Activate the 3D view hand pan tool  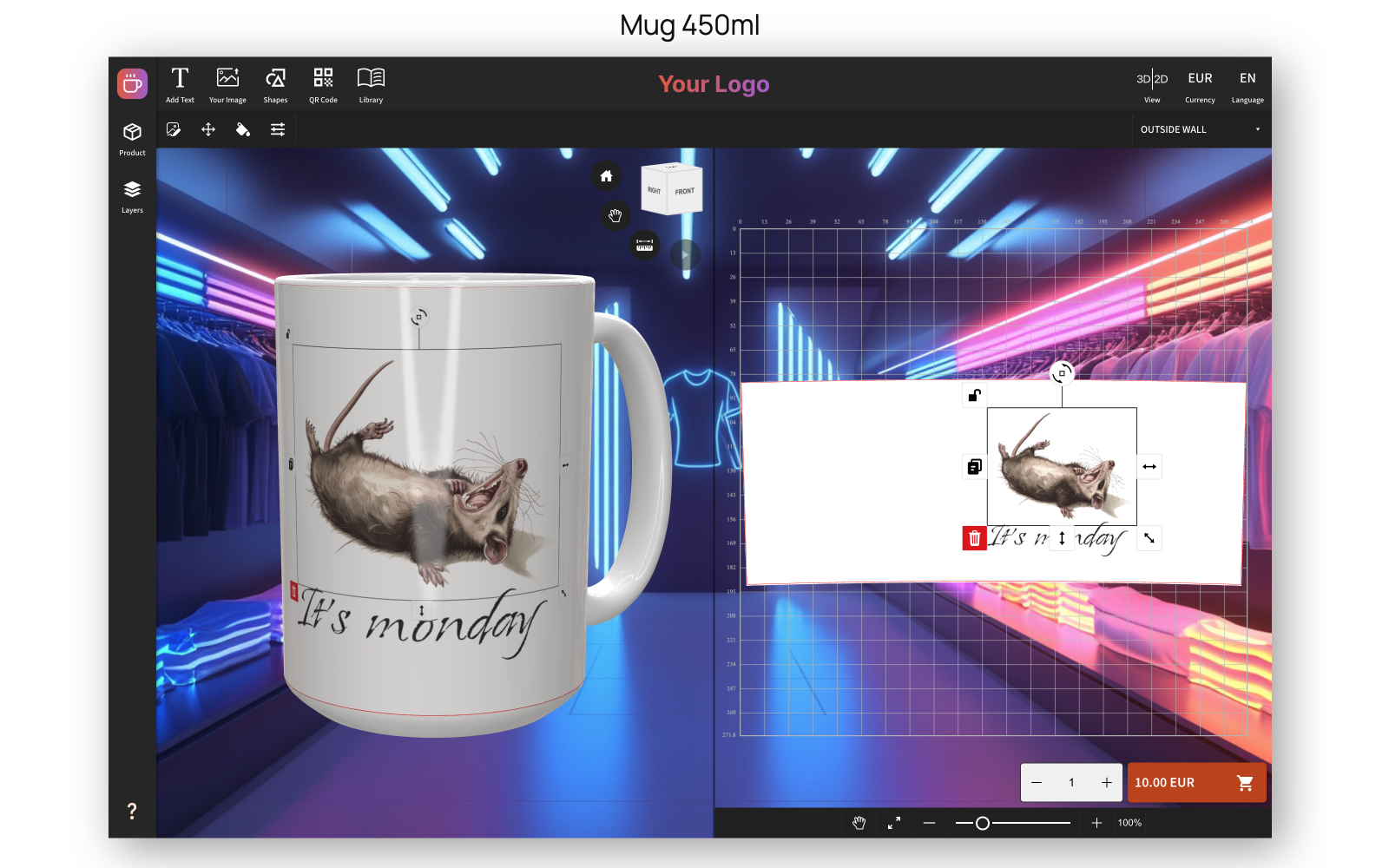coord(616,215)
